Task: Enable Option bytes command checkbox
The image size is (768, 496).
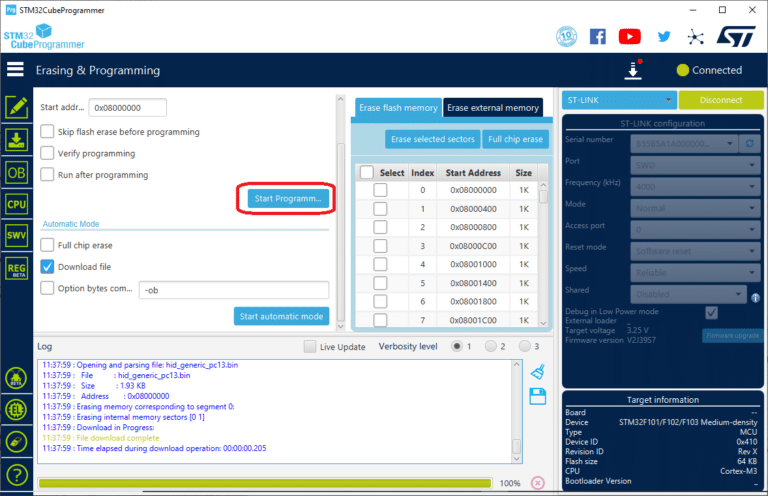Action: point(47,288)
